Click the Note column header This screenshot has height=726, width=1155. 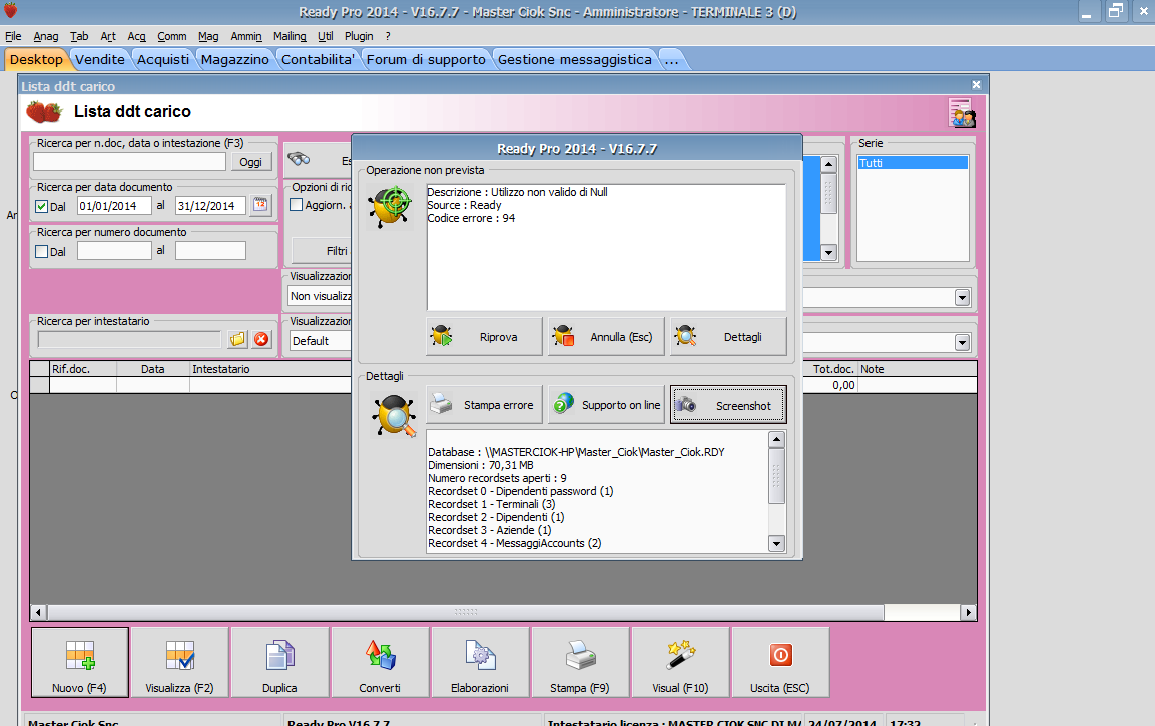coord(917,369)
